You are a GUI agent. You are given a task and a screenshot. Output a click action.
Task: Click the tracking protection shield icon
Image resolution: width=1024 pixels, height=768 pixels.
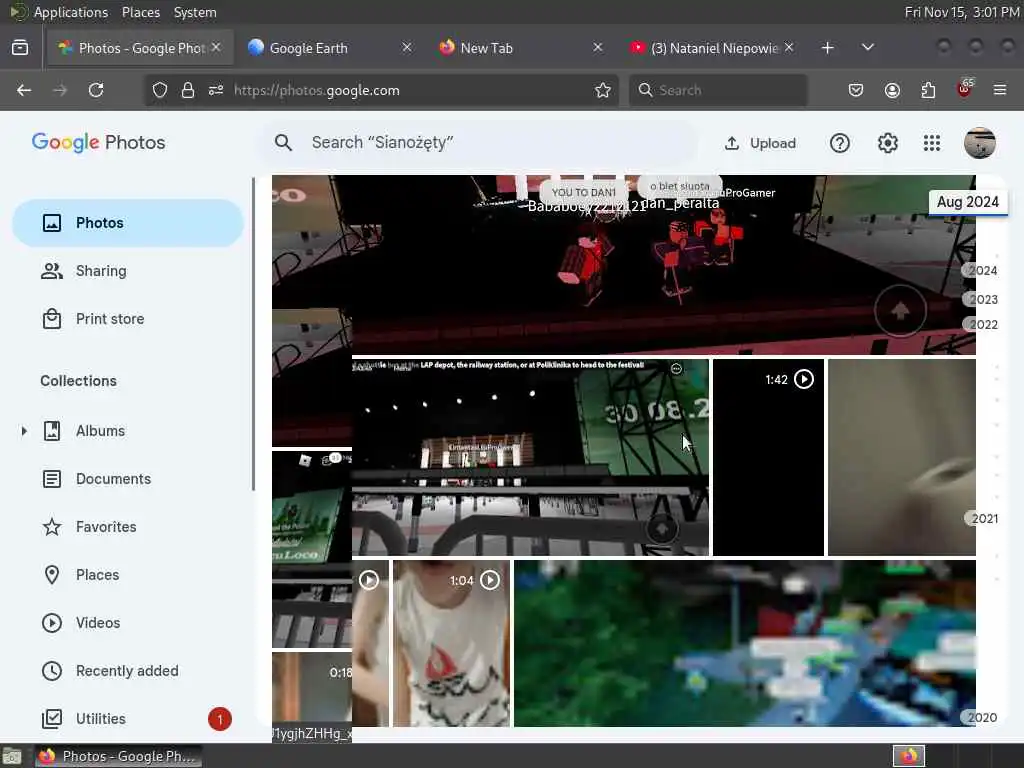[160, 90]
